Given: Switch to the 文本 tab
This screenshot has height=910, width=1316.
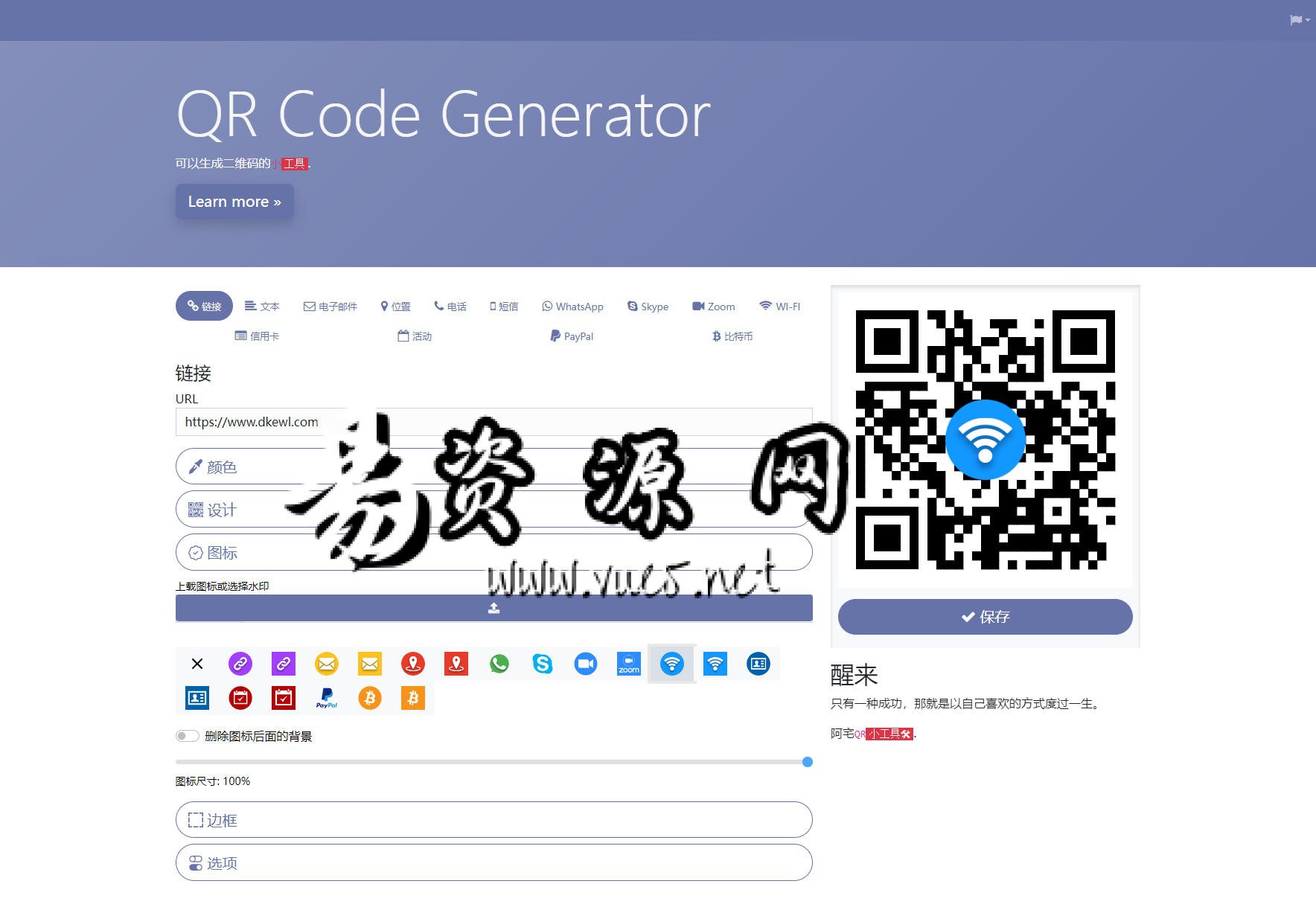Looking at the screenshot, I should pyautogui.click(x=262, y=306).
